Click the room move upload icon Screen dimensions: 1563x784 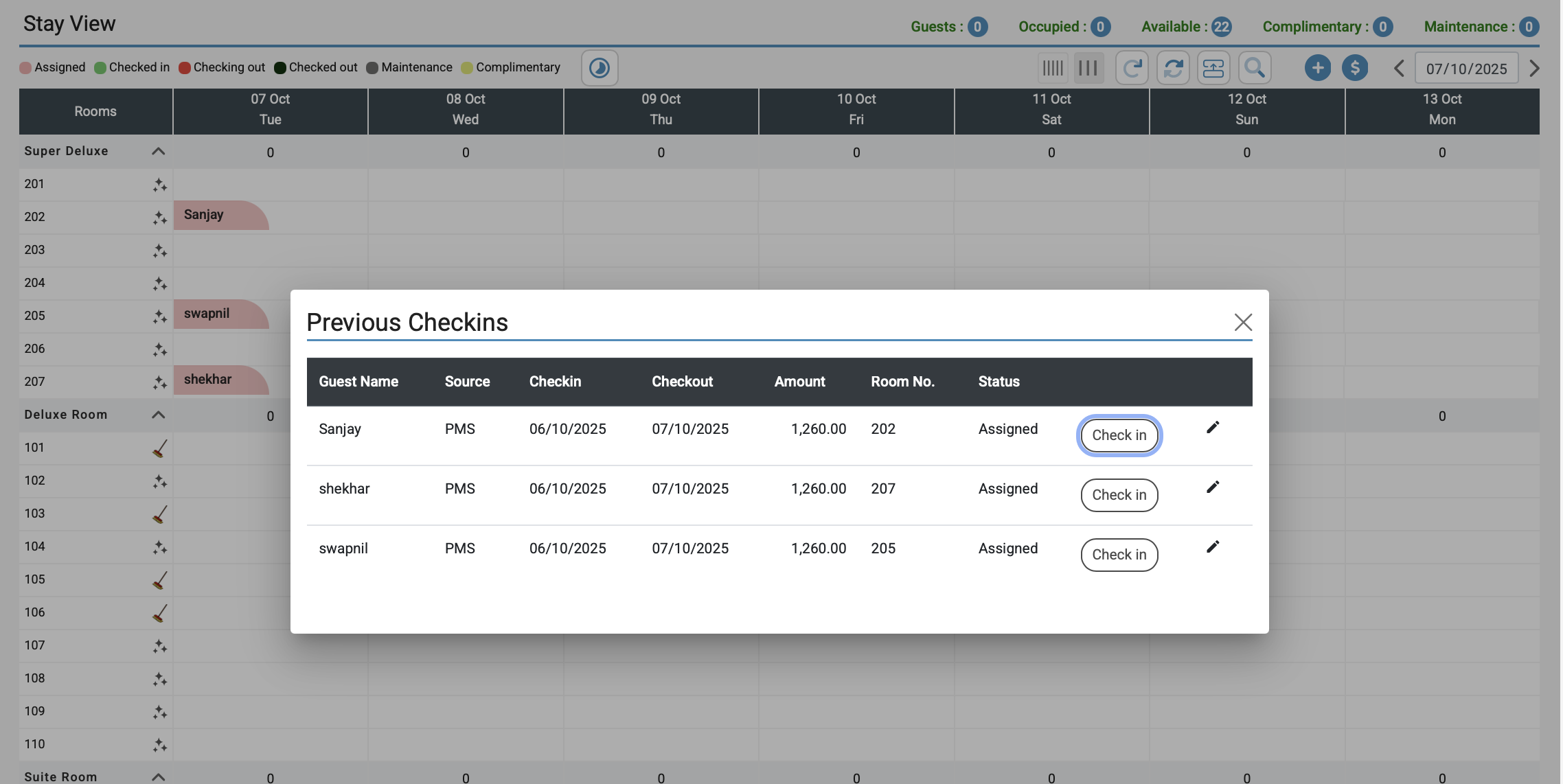[x=1213, y=68]
